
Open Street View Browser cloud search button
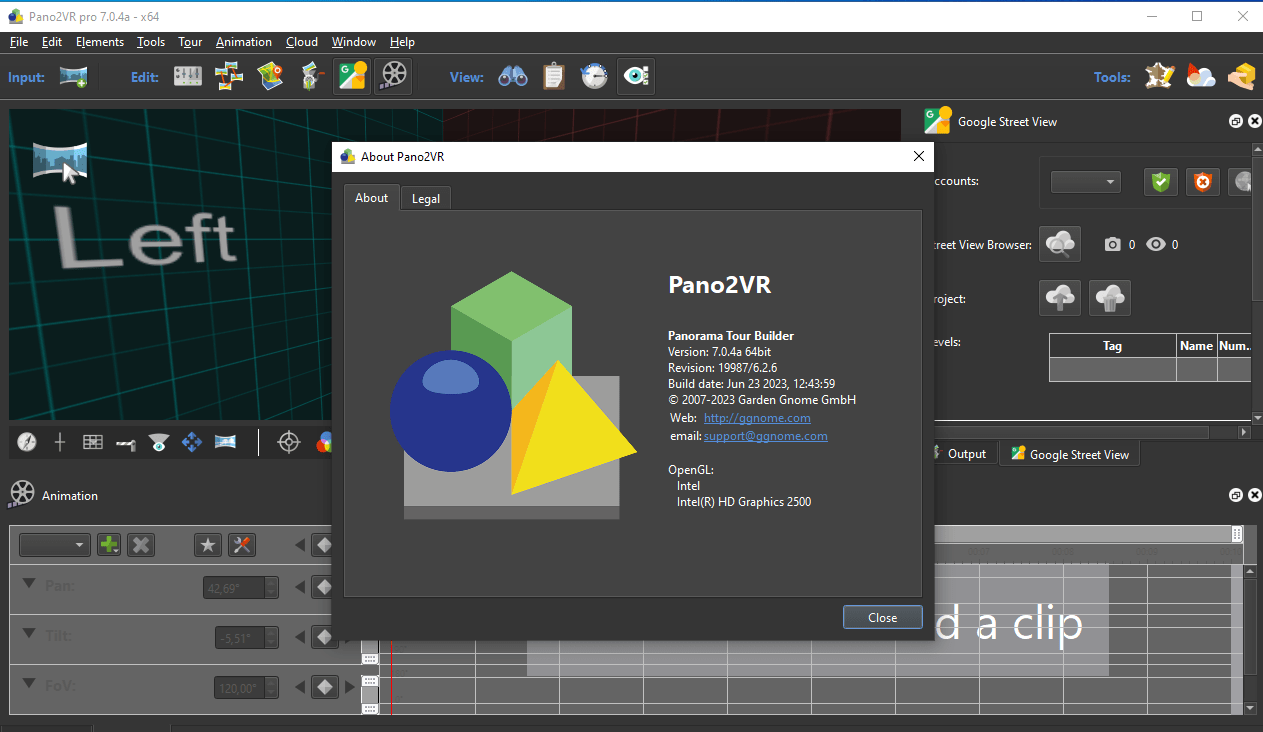point(1060,244)
